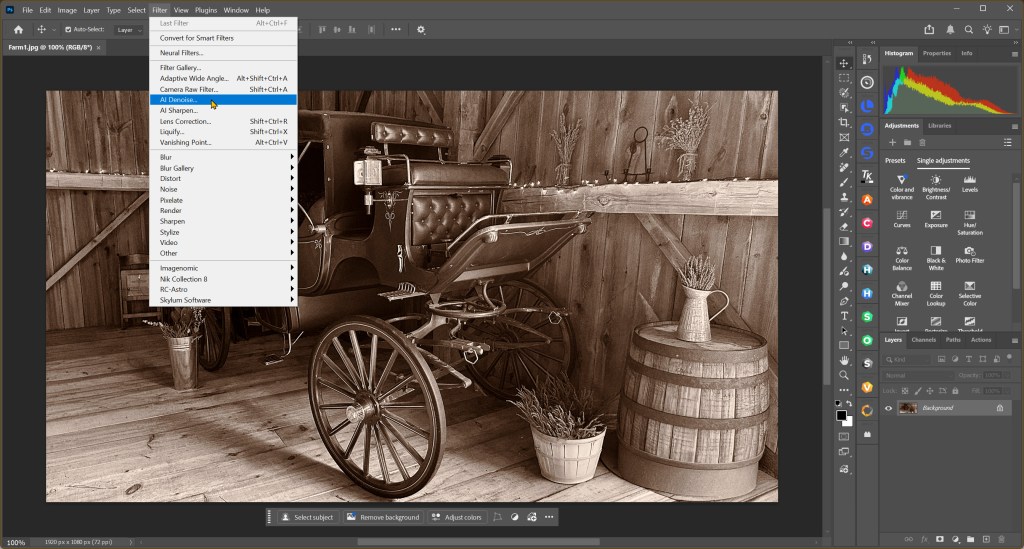Click the delete layer trash icon
This screenshot has width=1024, height=549.
click(x=1002, y=540)
